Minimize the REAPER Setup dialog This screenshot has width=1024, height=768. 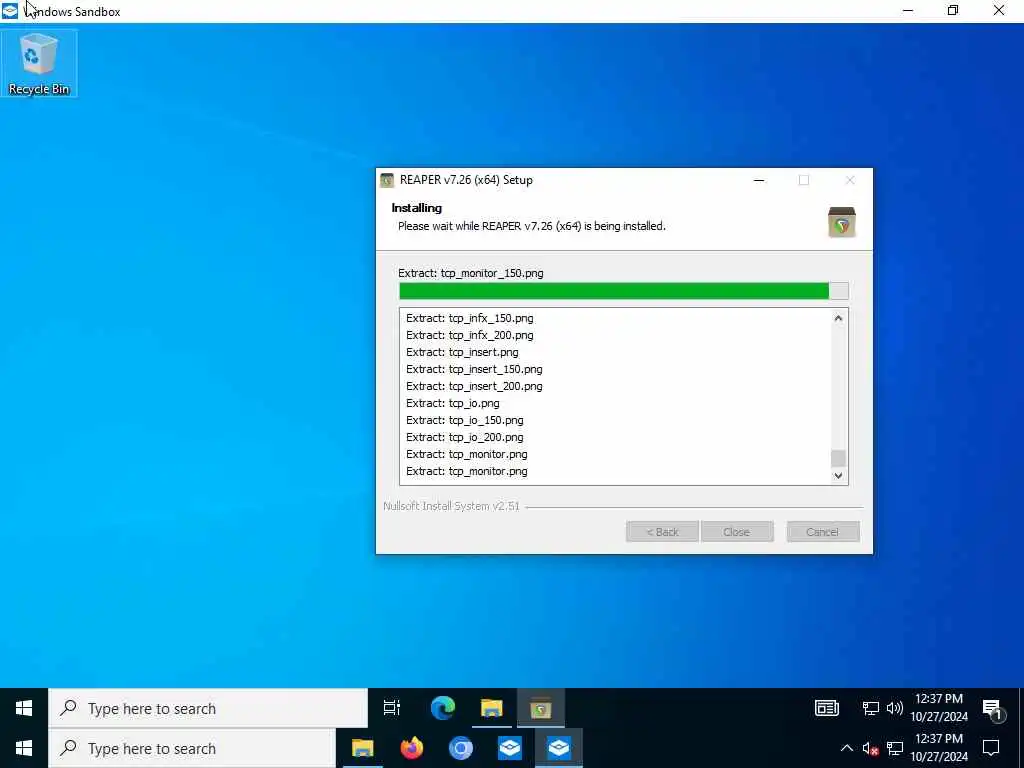coord(759,180)
